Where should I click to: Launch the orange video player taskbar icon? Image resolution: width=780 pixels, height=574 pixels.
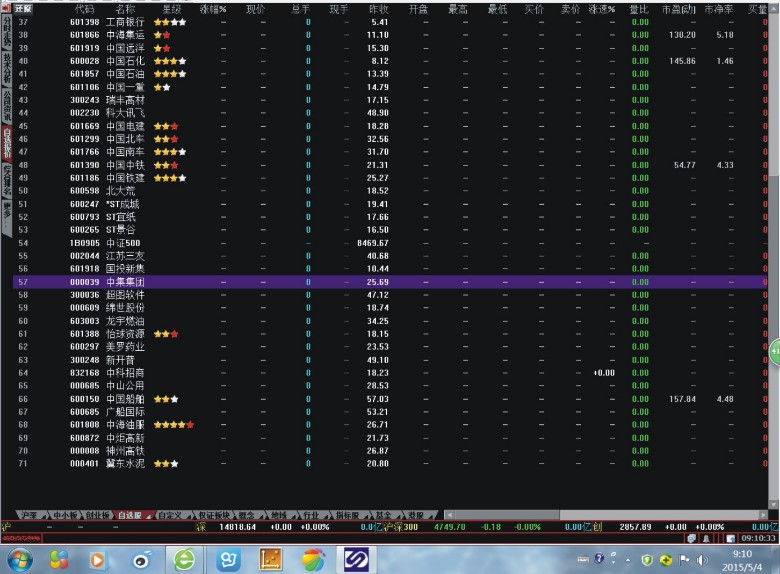coord(98,561)
